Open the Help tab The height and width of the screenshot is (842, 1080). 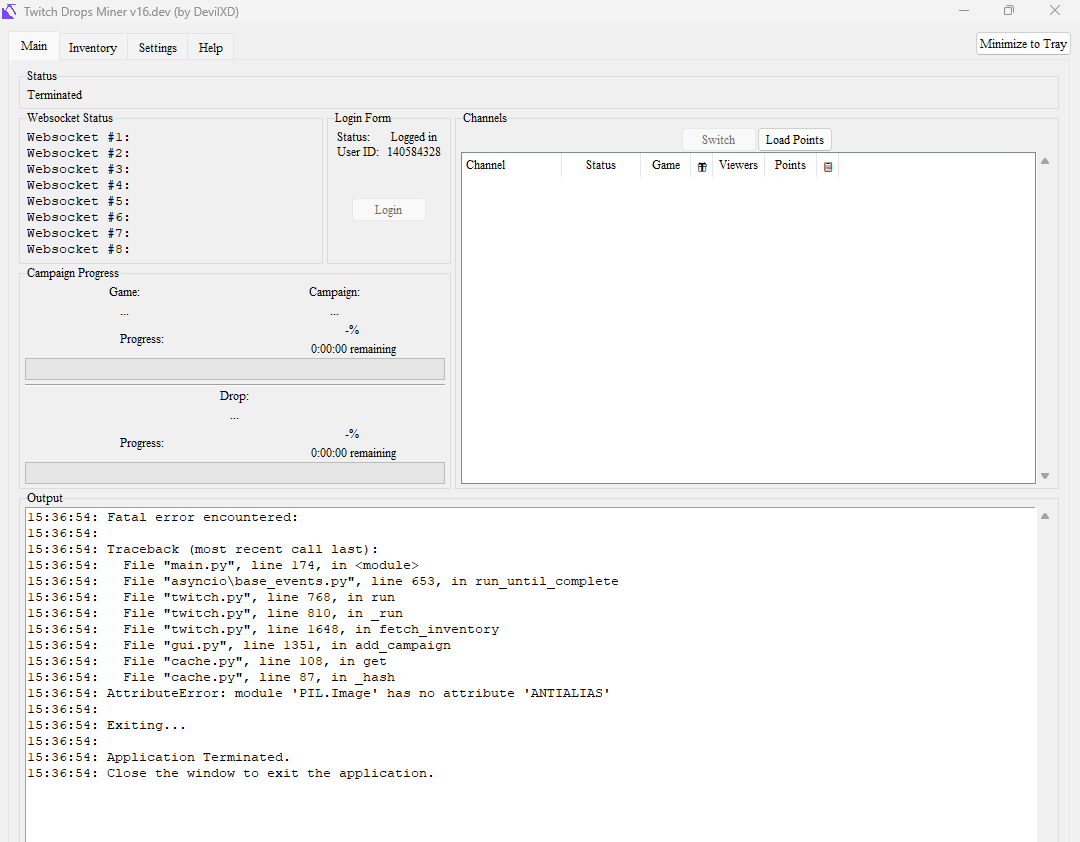[210, 46]
